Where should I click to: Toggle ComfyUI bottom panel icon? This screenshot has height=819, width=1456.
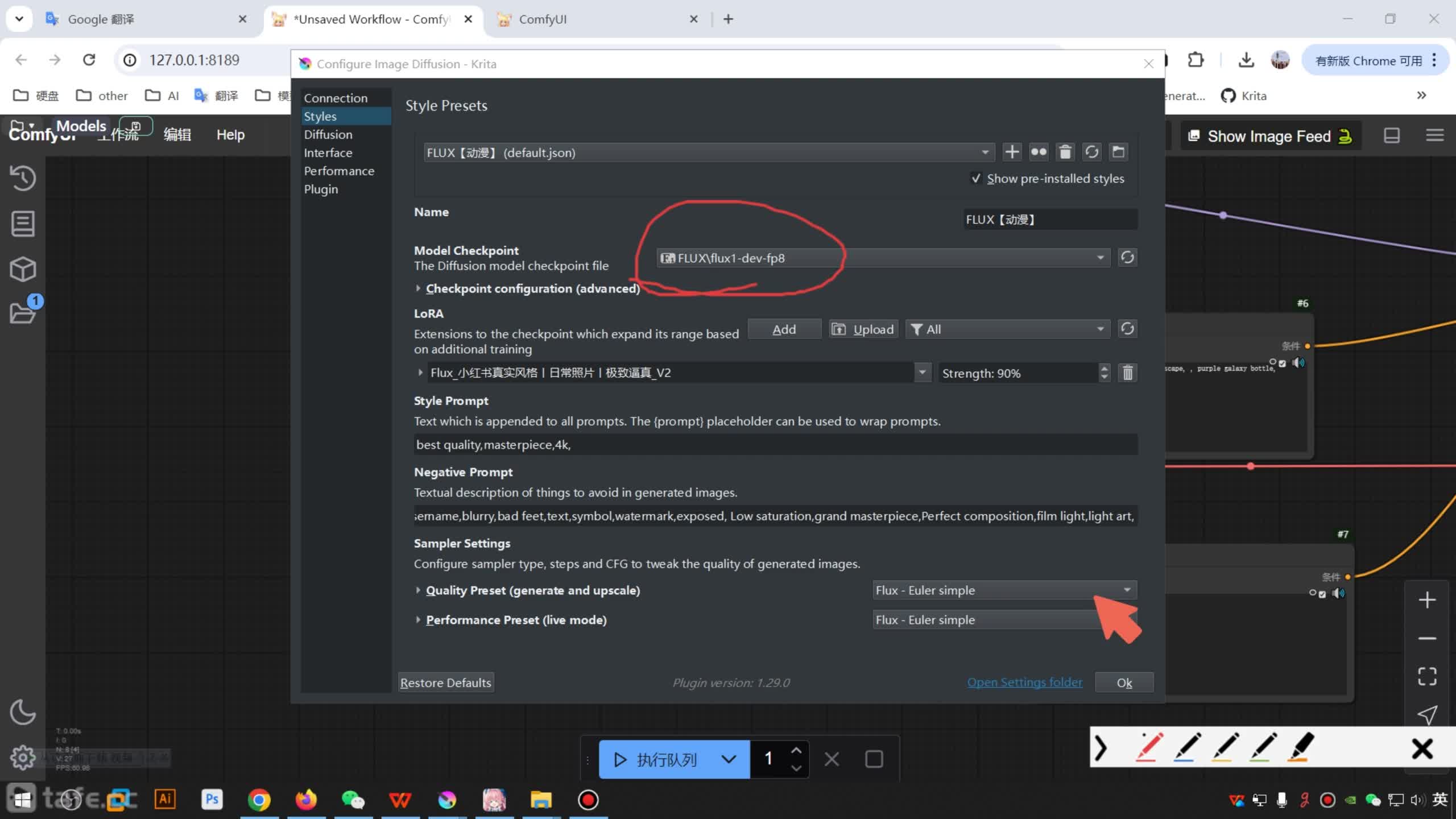click(1391, 135)
